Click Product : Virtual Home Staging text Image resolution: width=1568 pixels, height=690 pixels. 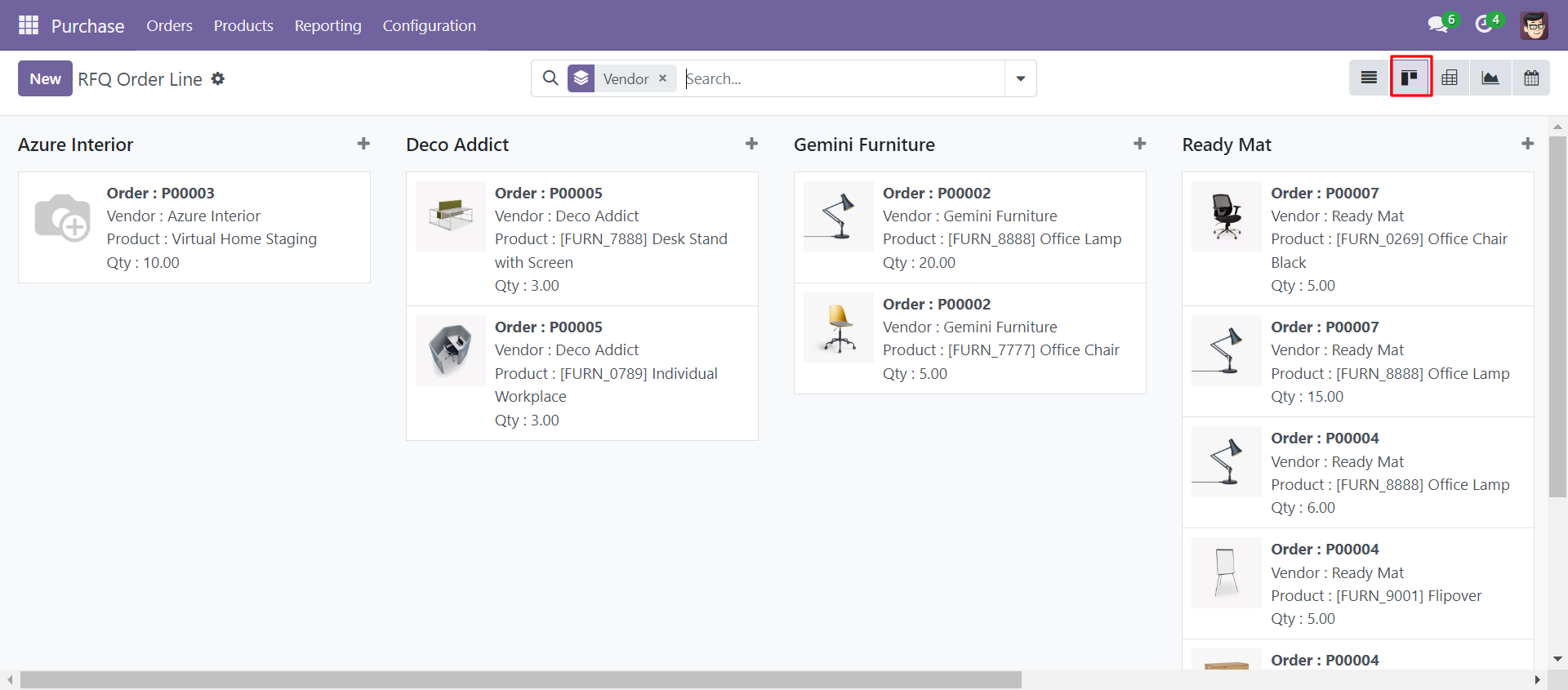[x=212, y=238]
